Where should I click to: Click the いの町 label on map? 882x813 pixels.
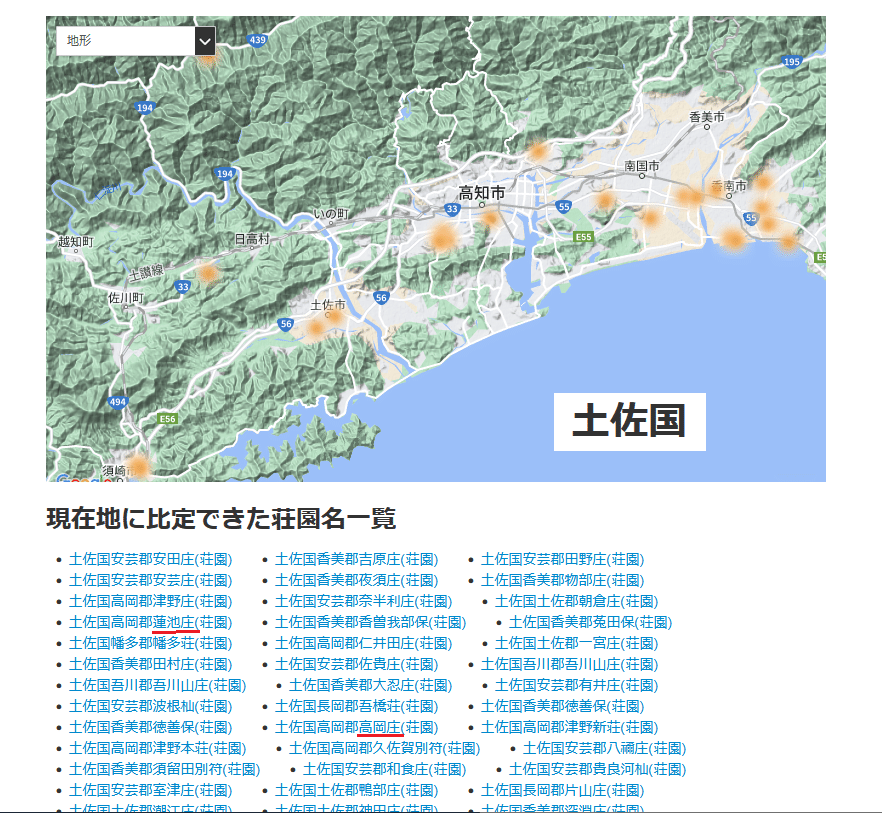coord(331,214)
